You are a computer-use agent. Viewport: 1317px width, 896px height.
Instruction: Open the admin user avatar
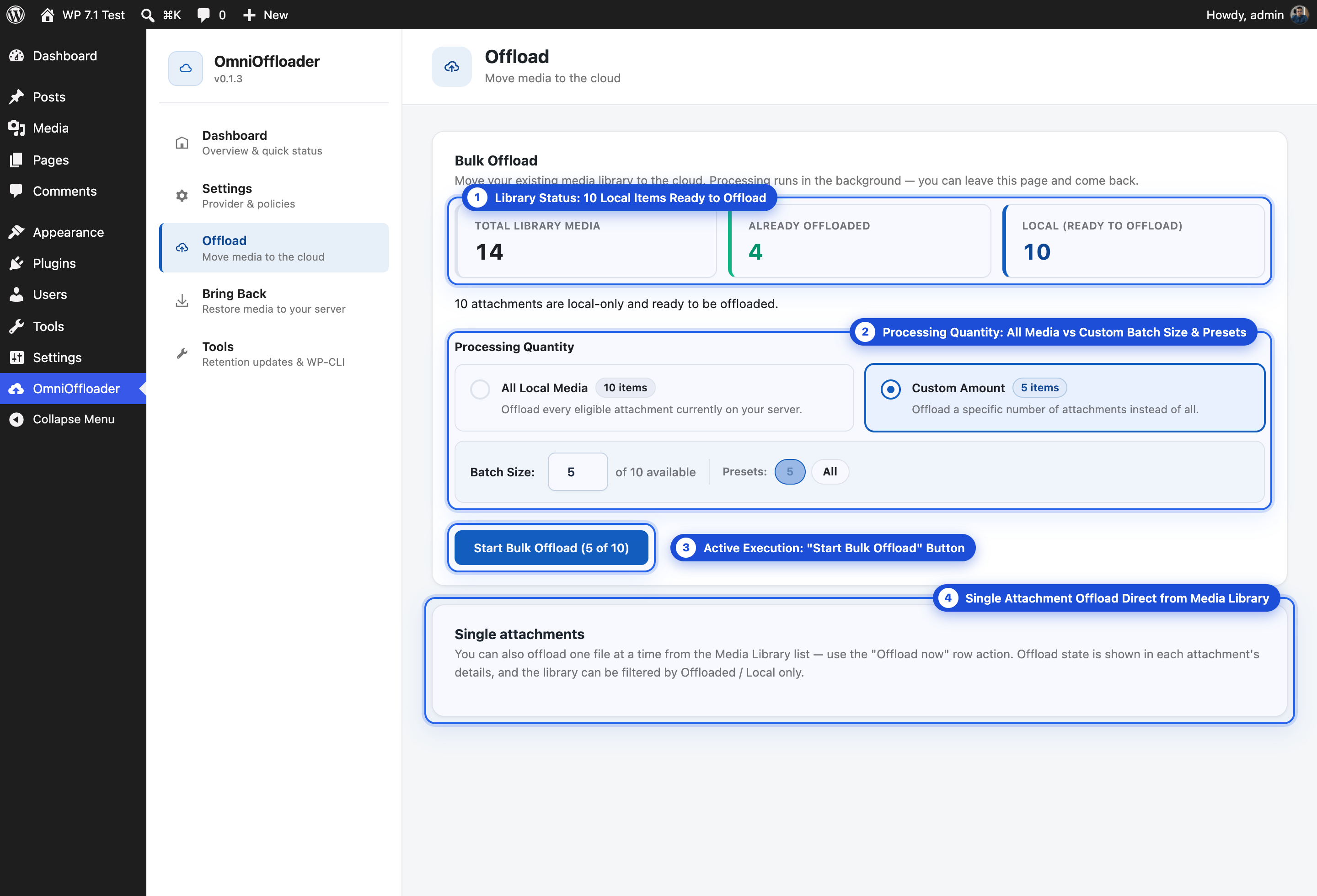[x=1300, y=15]
